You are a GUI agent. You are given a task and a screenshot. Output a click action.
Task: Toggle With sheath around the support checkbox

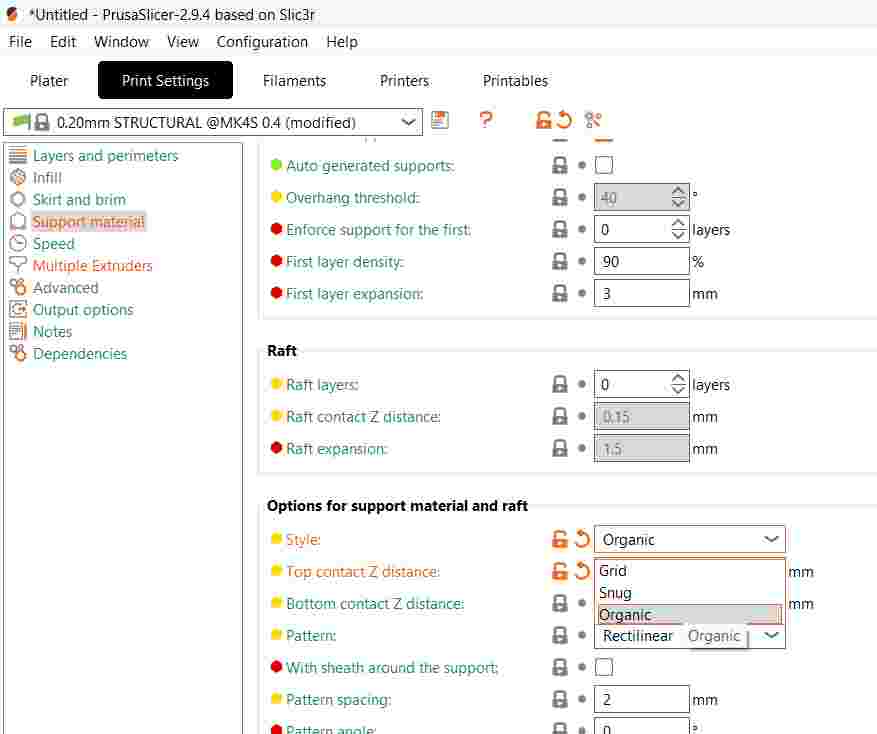pyautogui.click(x=604, y=668)
